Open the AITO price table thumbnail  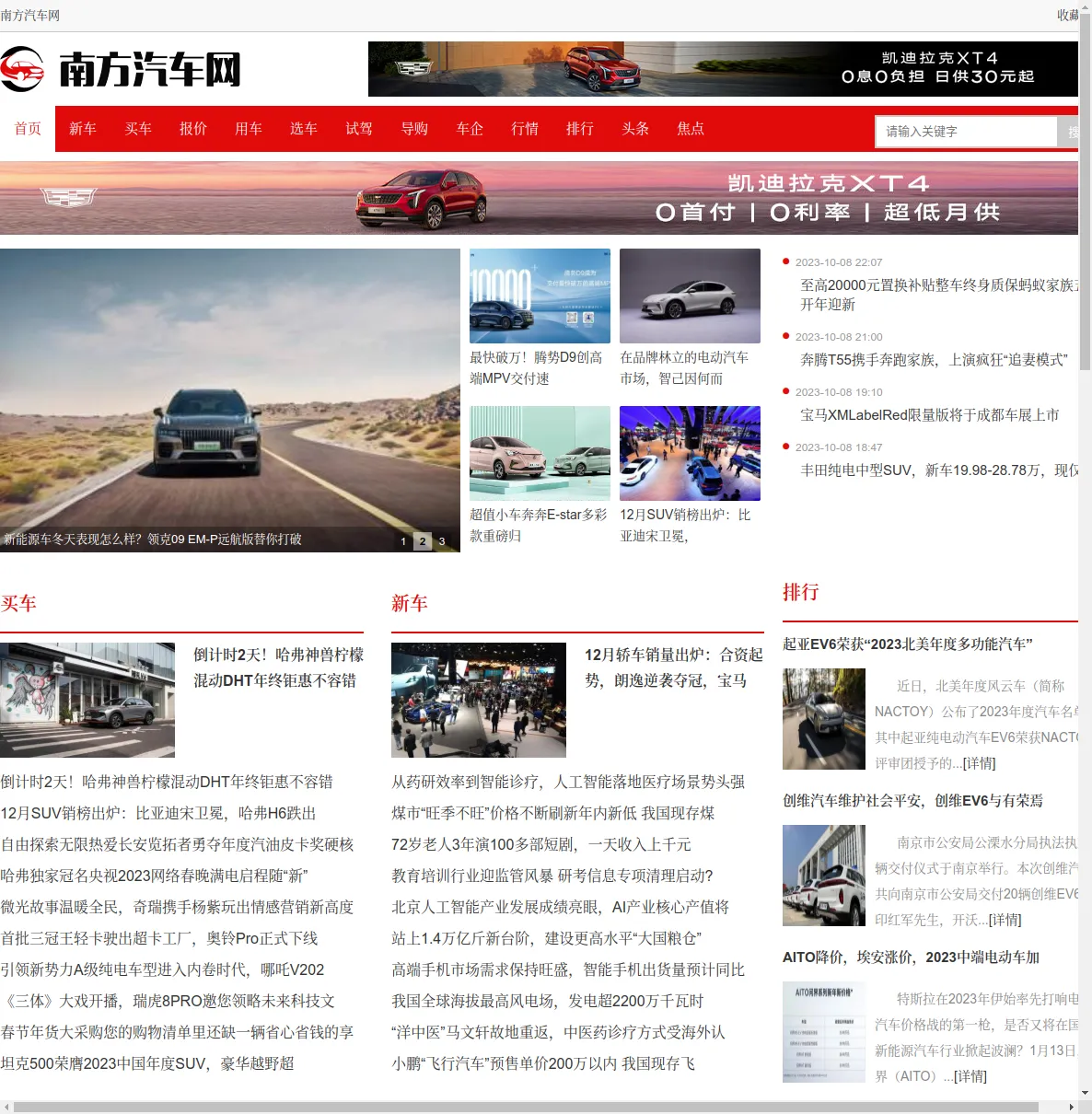[x=824, y=1032]
